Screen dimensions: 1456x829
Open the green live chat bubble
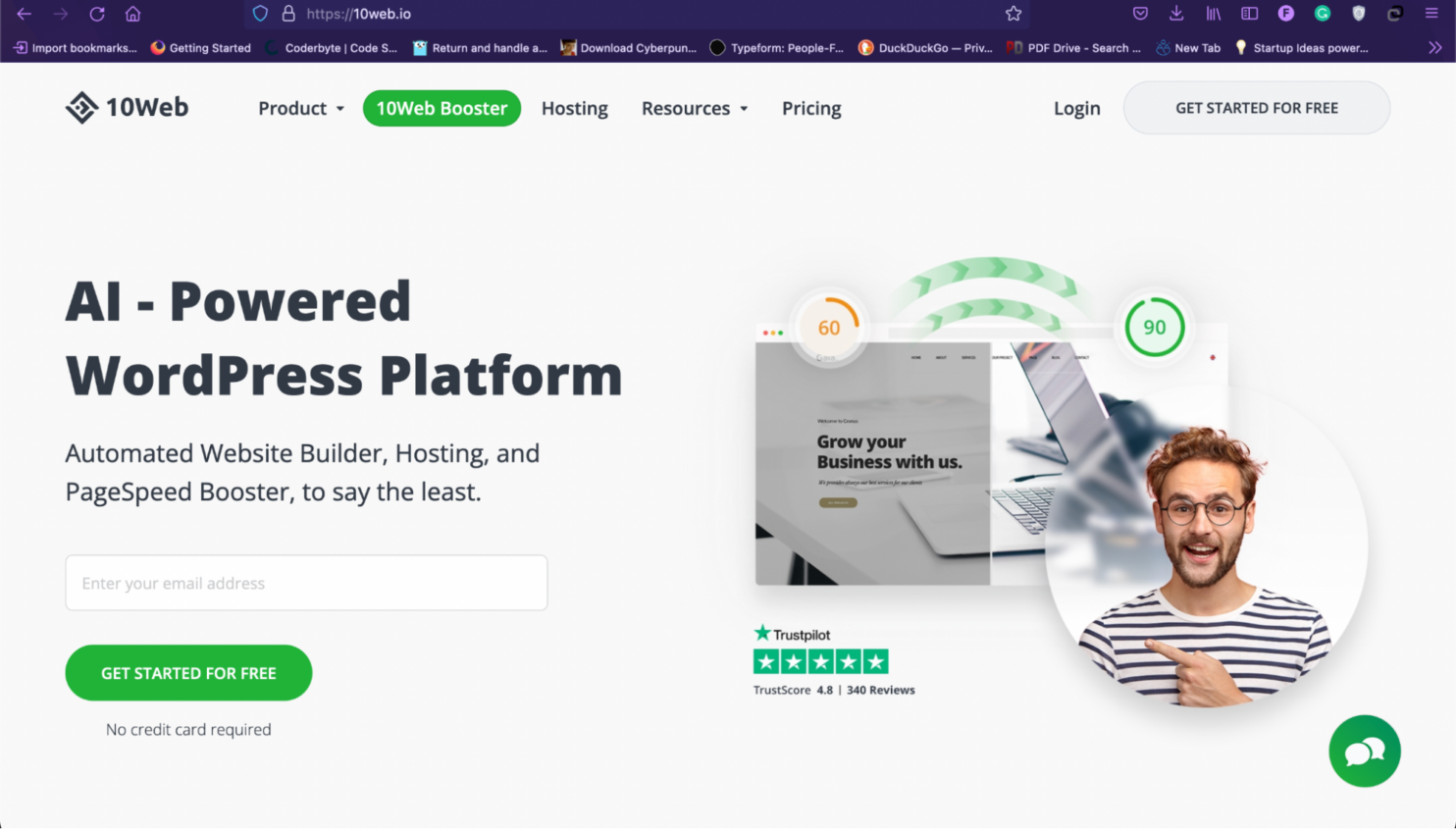1364,751
